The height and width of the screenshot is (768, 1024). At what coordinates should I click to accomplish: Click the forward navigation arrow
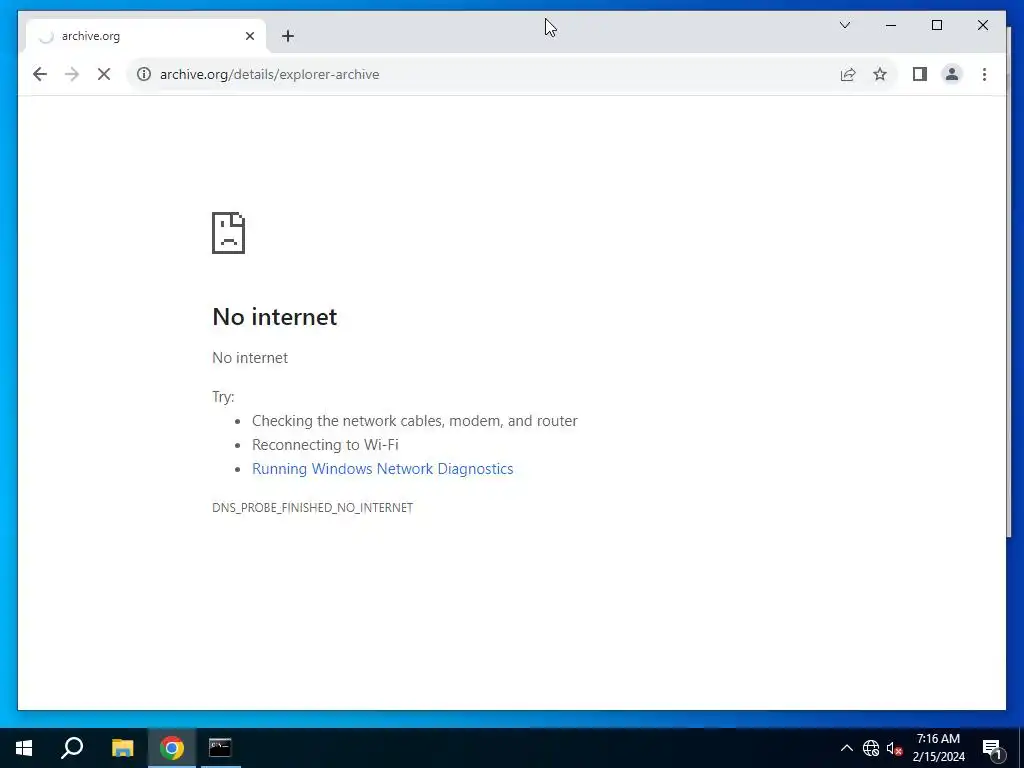point(72,74)
